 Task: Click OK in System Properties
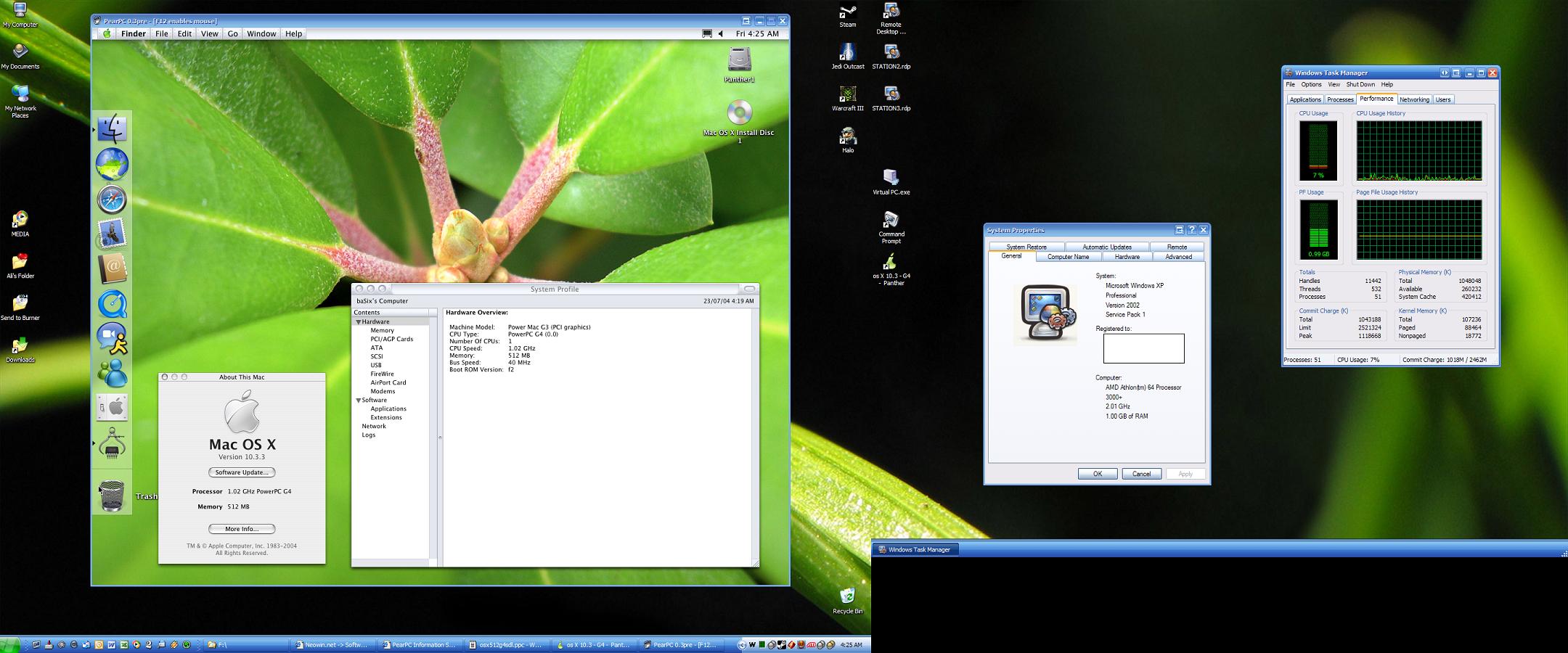1098,474
